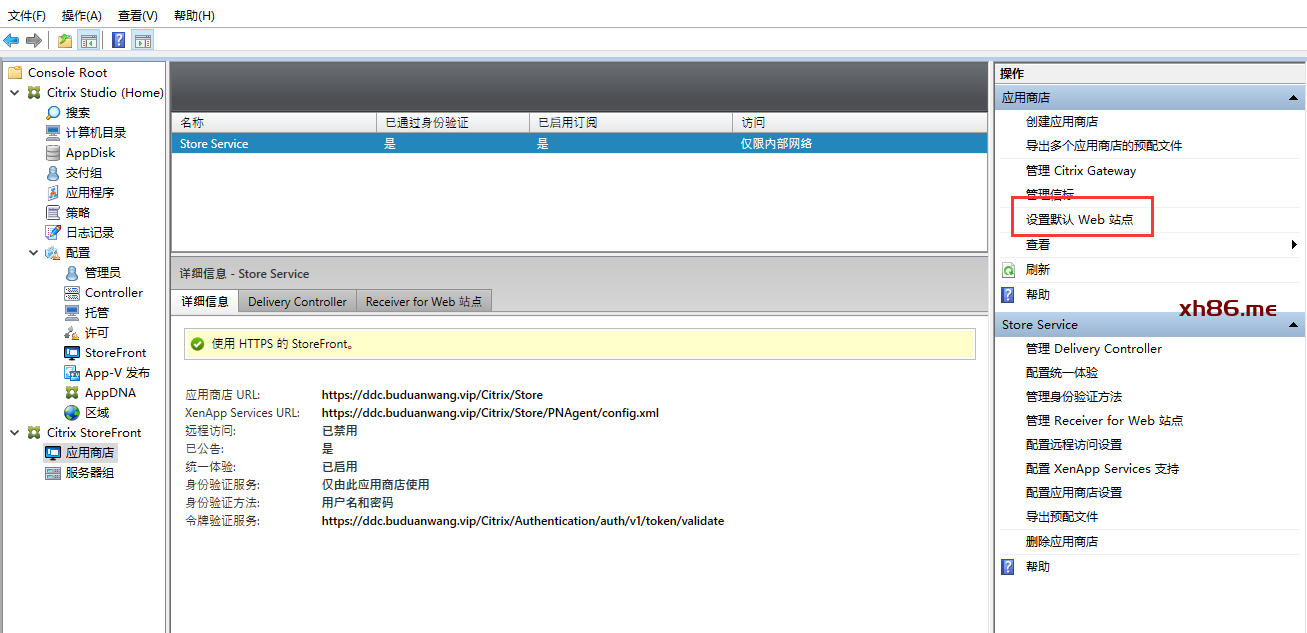
Task: Collapse the Citrix Studio (Home) tree node
Action: 15,92
